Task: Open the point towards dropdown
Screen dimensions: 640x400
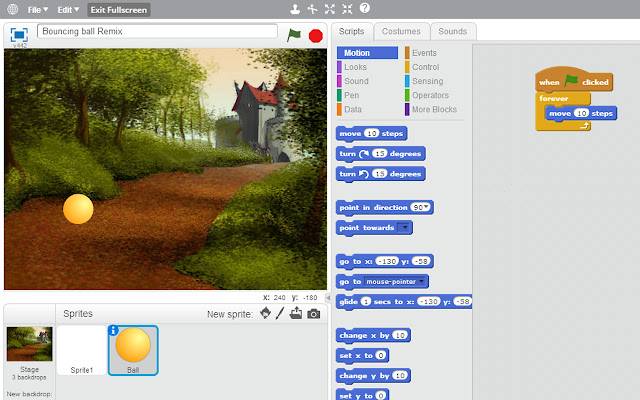Action: 404,227
